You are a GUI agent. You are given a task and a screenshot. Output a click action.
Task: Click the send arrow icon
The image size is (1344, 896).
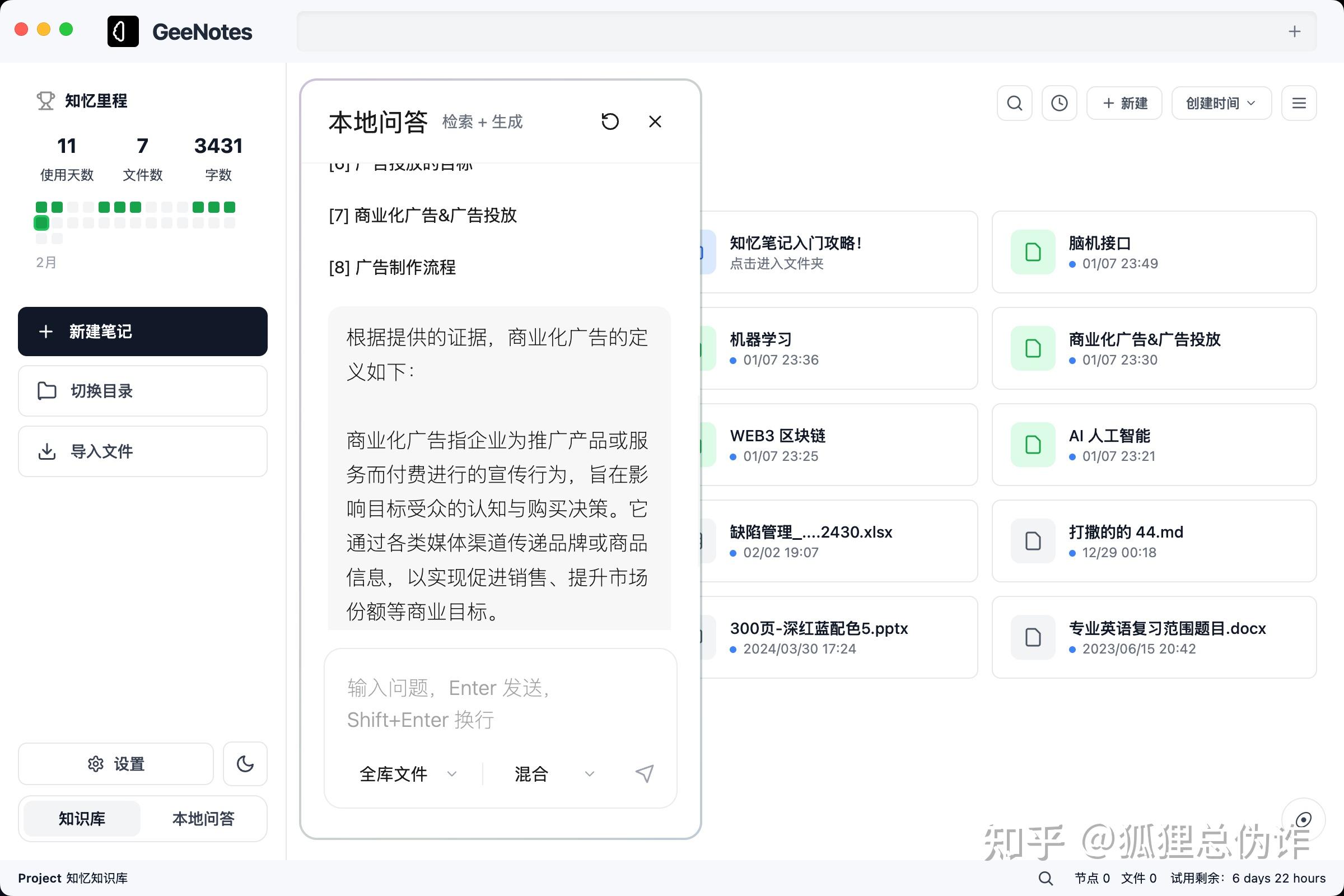[x=645, y=773]
